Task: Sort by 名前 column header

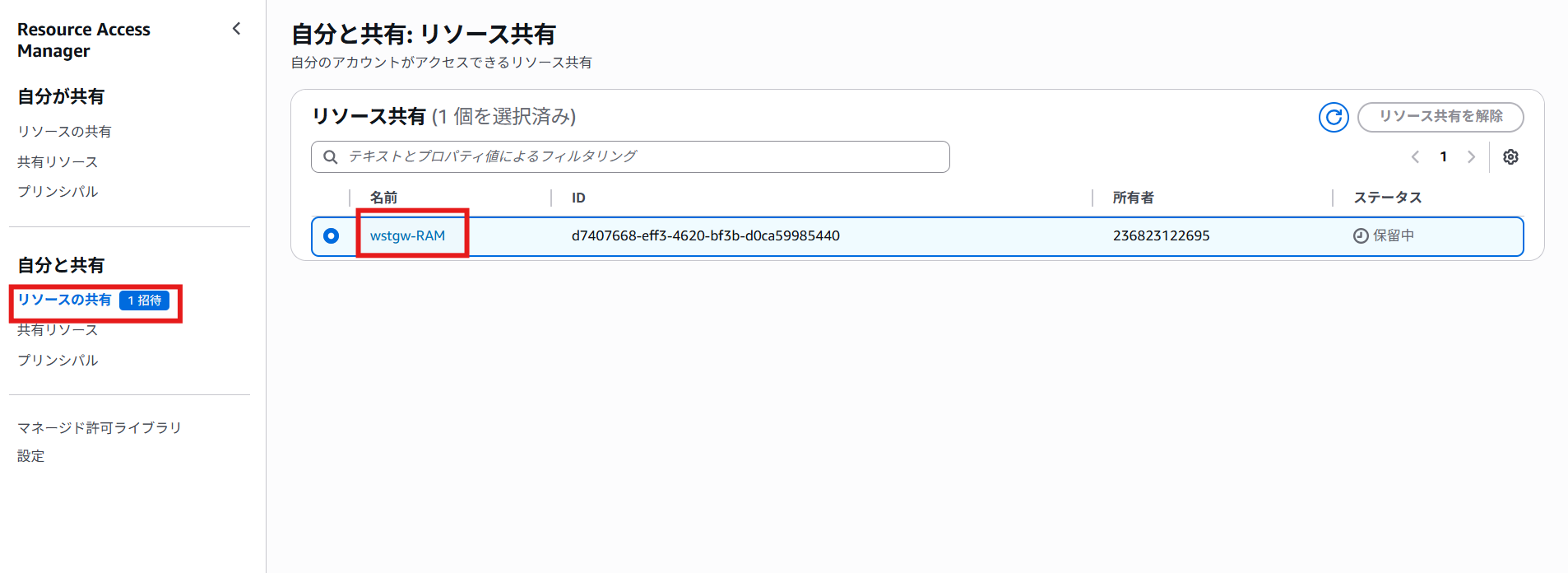Action: [x=383, y=198]
